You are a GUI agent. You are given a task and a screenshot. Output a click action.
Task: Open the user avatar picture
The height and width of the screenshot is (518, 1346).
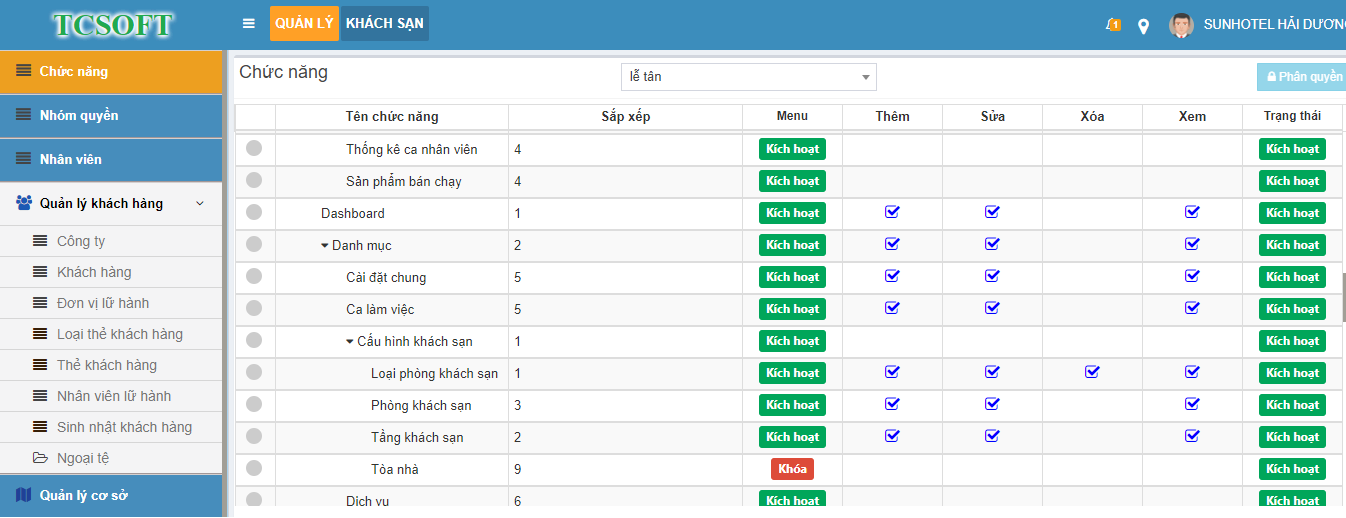click(1181, 25)
